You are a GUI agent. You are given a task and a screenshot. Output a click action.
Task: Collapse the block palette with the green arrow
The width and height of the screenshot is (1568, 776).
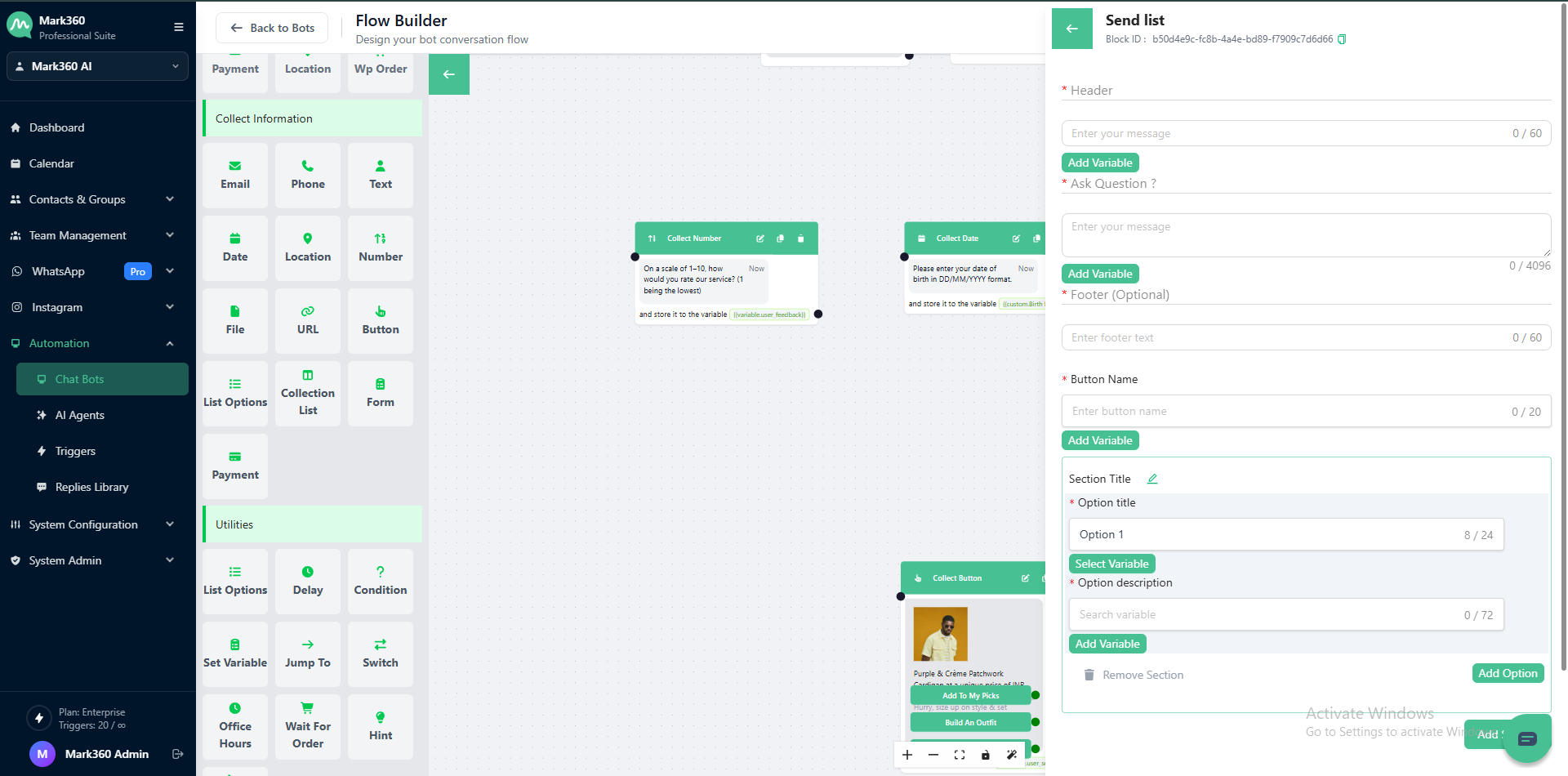click(448, 74)
